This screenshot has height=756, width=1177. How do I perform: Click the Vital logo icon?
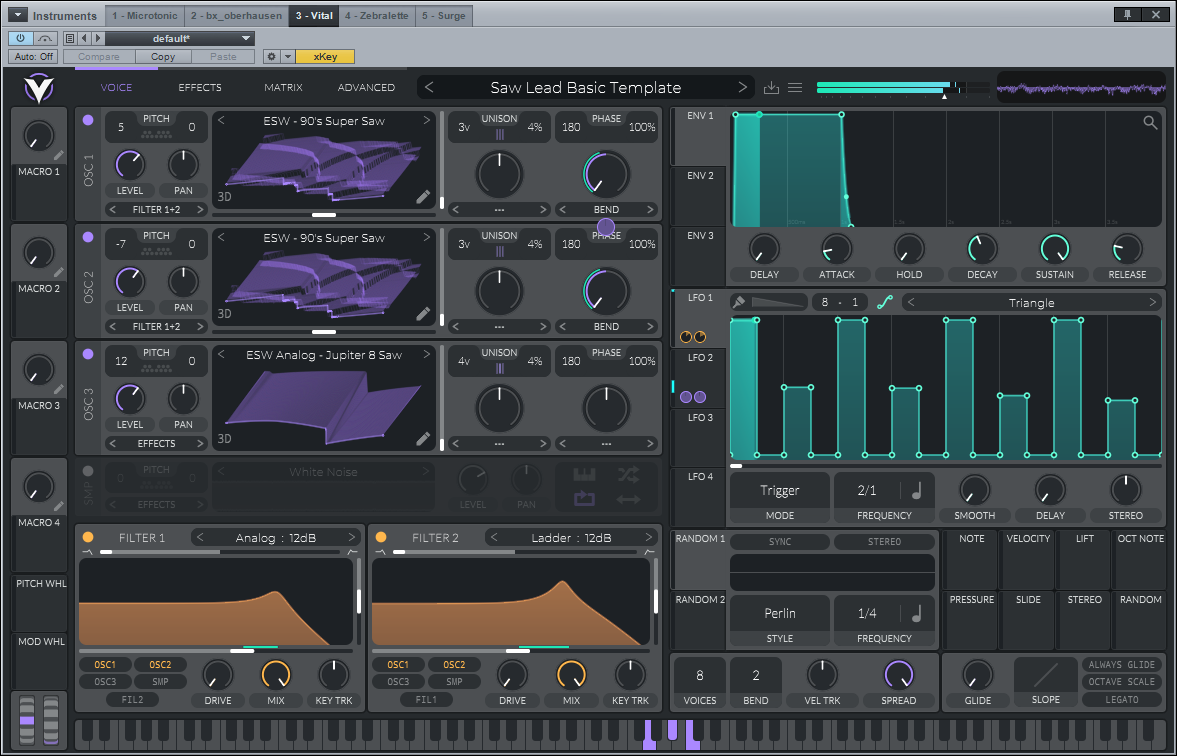pos(39,88)
